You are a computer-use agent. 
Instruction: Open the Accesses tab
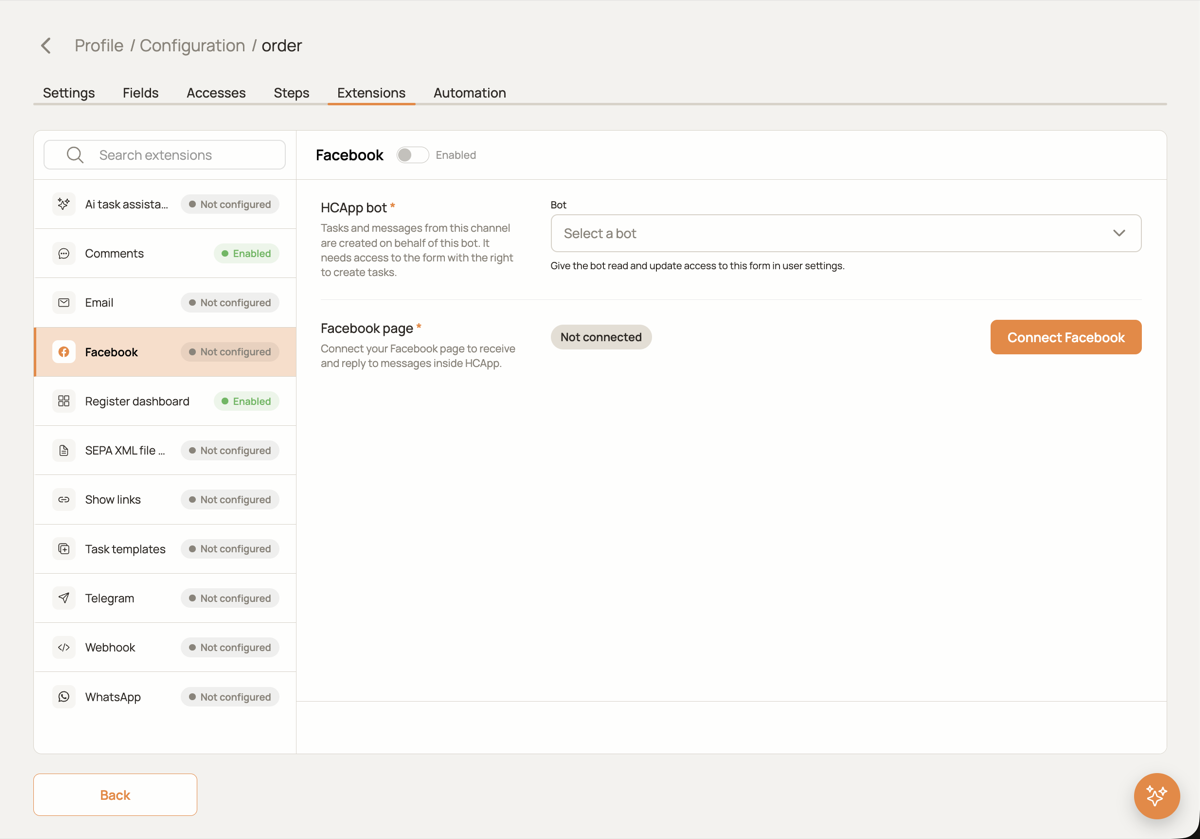click(x=216, y=93)
